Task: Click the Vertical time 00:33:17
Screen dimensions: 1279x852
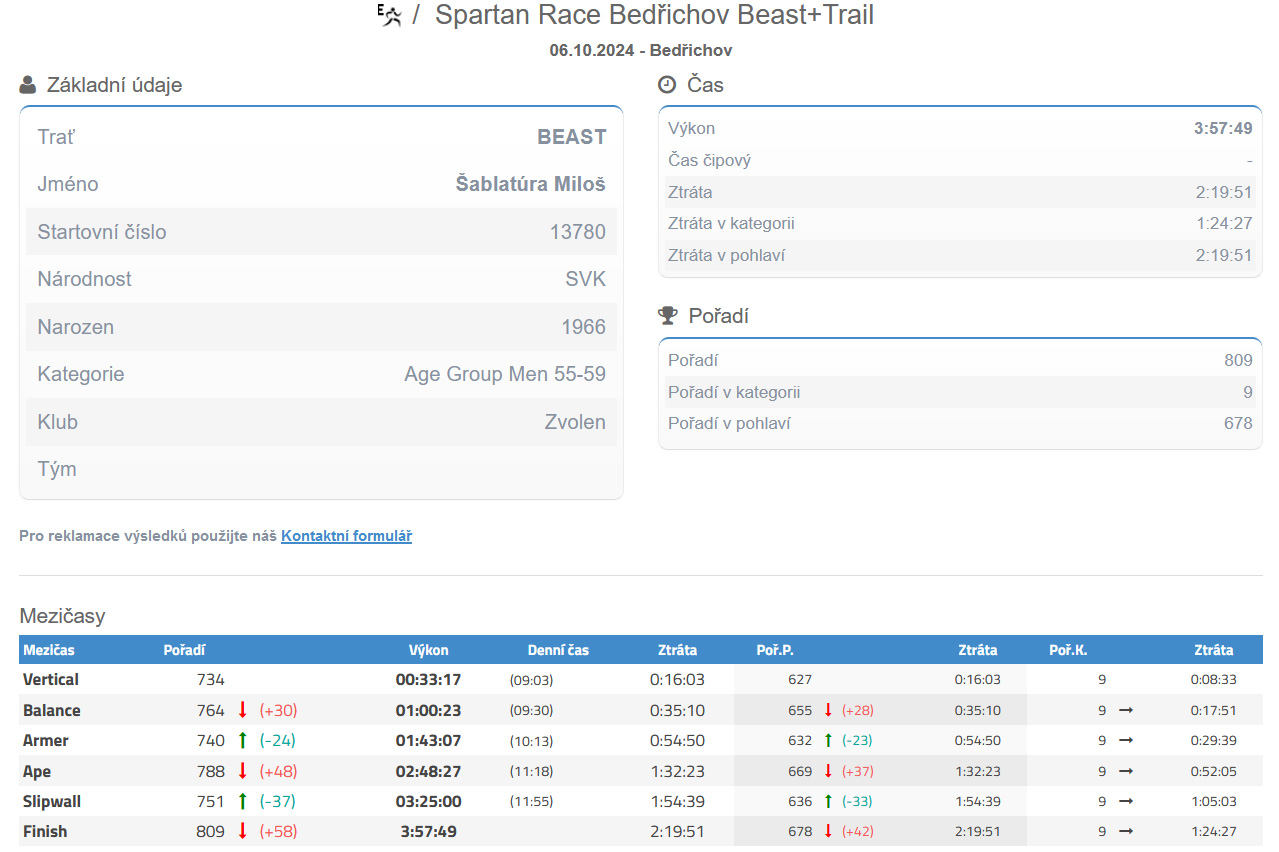Action: (x=428, y=679)
